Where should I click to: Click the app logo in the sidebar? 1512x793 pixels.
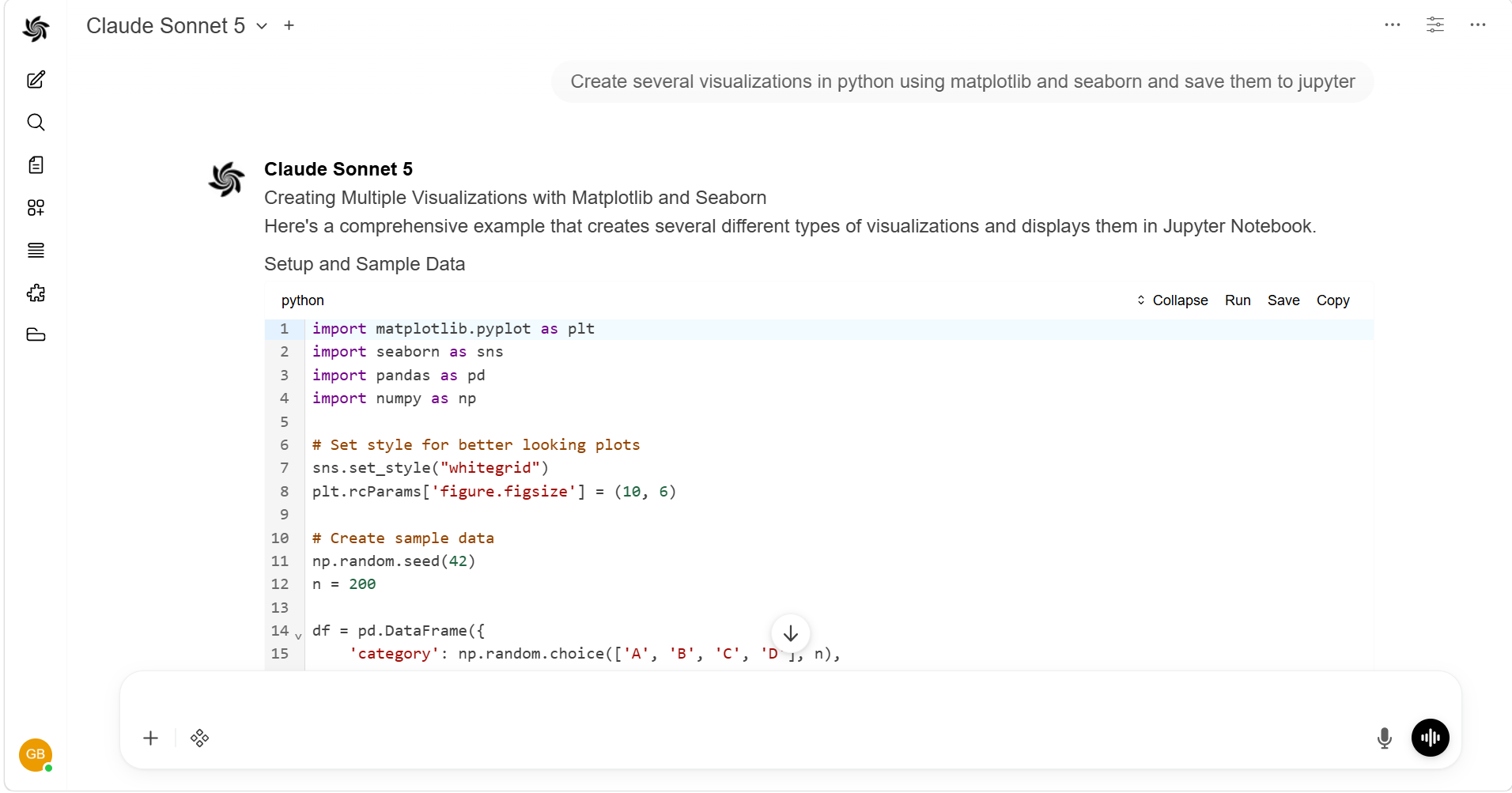click(x=36, y=28)
